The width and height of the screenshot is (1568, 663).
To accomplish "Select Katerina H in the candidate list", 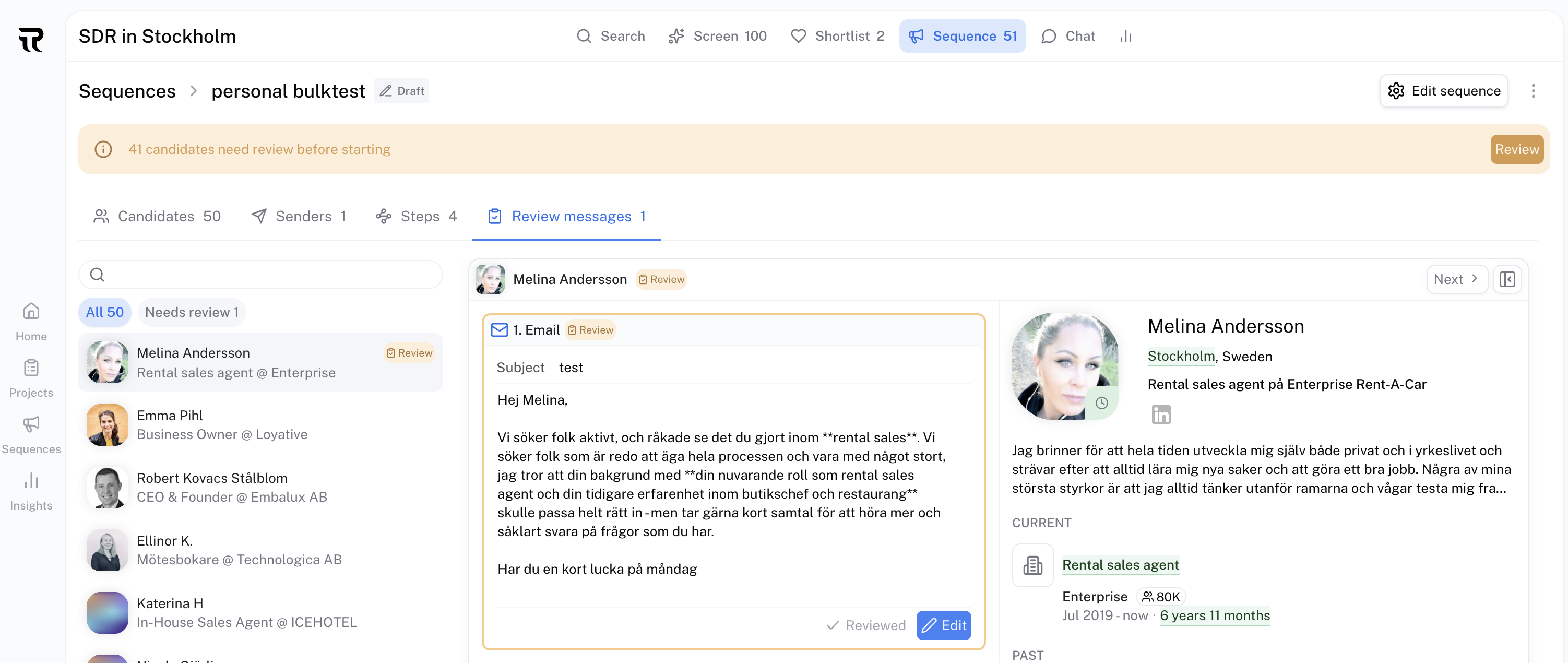I will [x=260, y=613].
